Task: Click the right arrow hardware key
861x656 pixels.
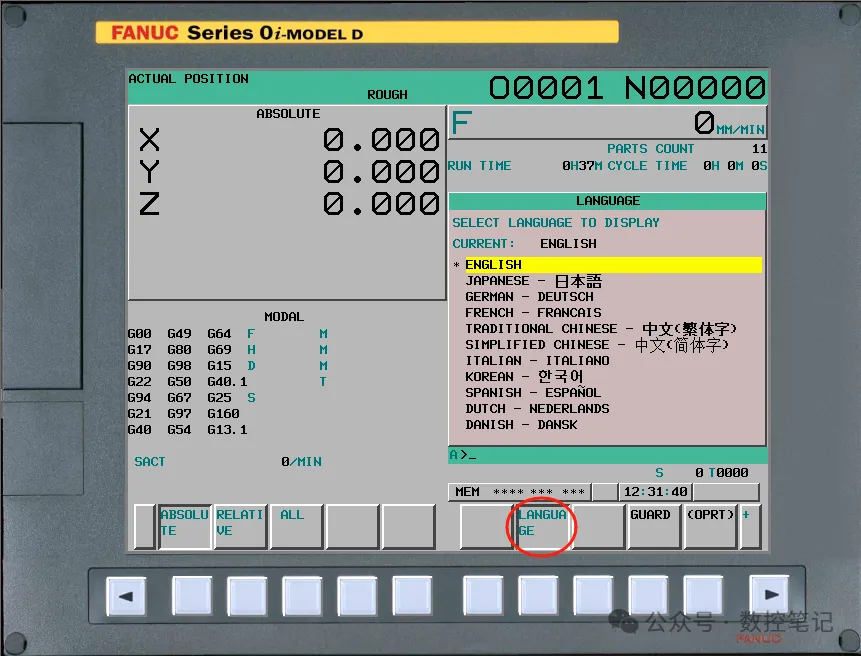Action: [769, 595]
